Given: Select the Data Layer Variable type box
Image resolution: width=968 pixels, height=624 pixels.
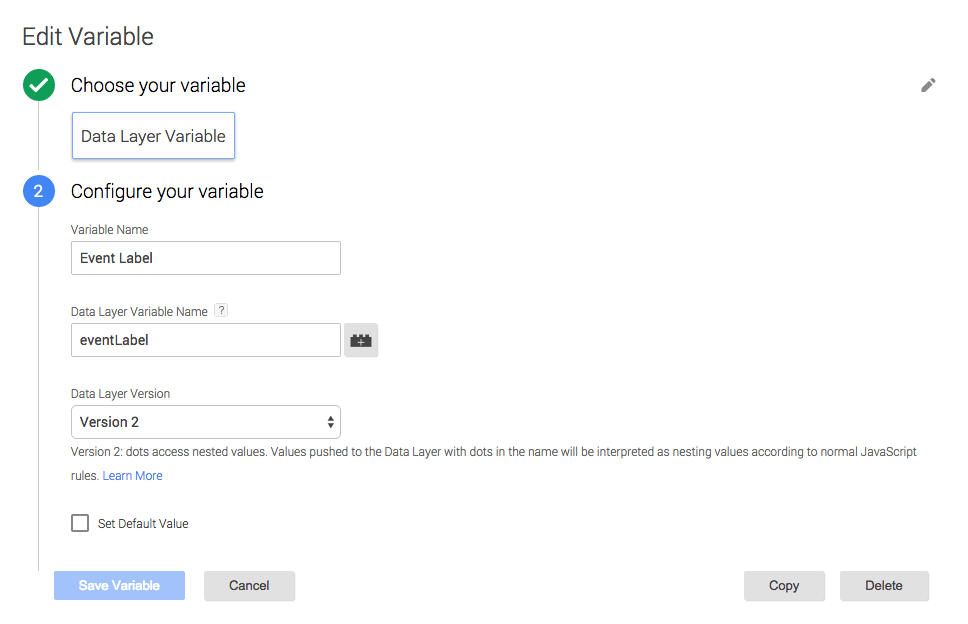Looking at the screenshot, I should (153, 136).
